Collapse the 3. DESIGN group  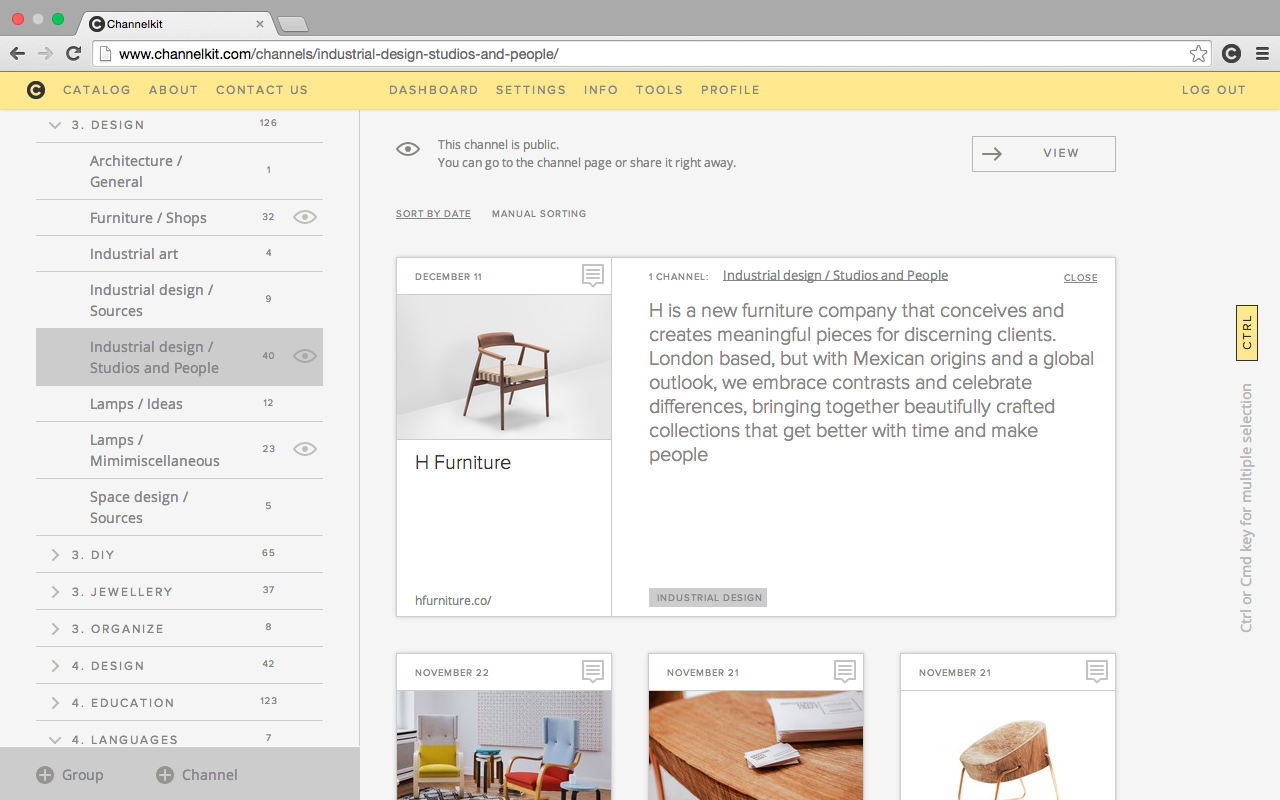tap(55, 125)
